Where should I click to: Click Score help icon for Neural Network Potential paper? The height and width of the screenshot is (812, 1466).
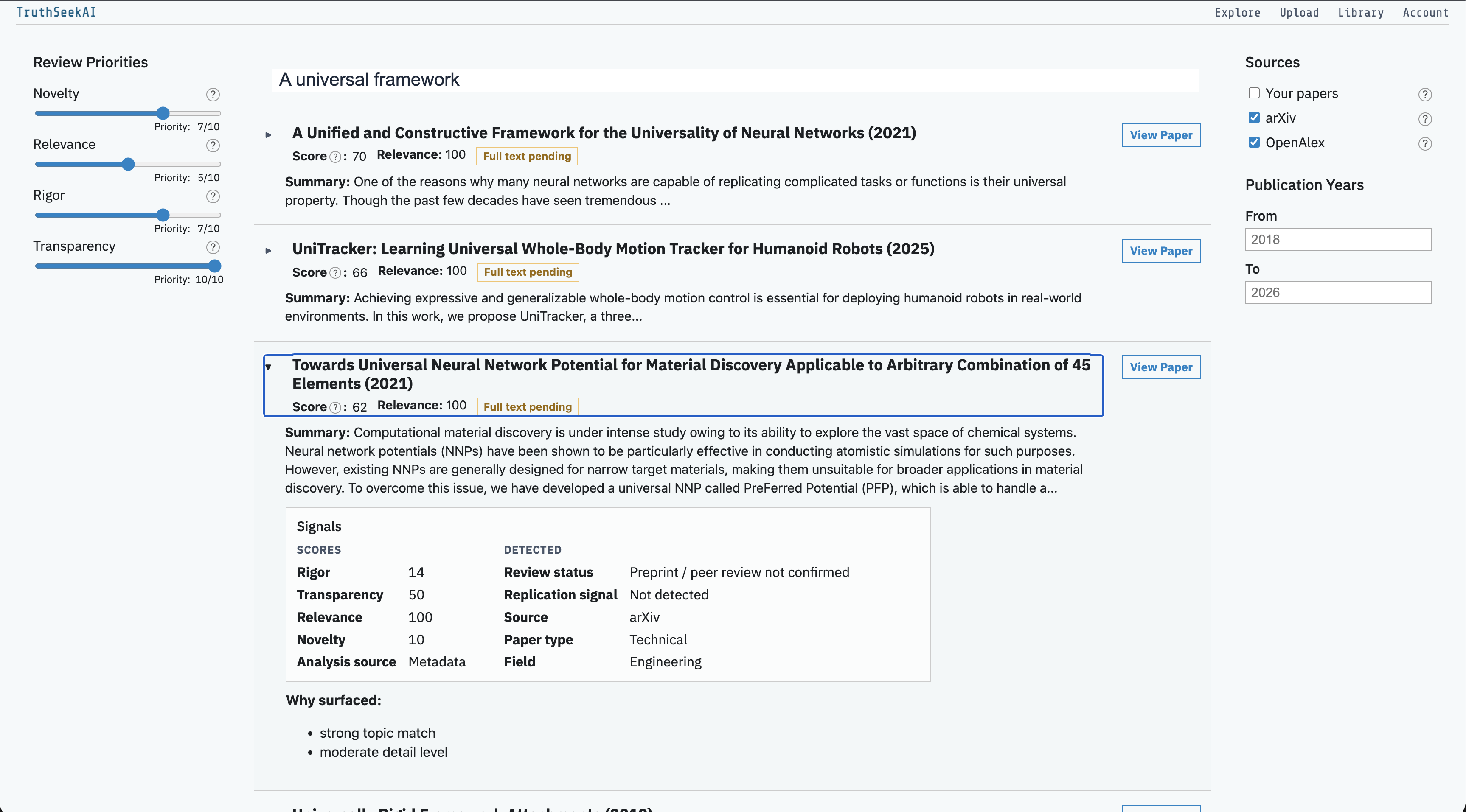pyautogui.click(x=336, y=407)
